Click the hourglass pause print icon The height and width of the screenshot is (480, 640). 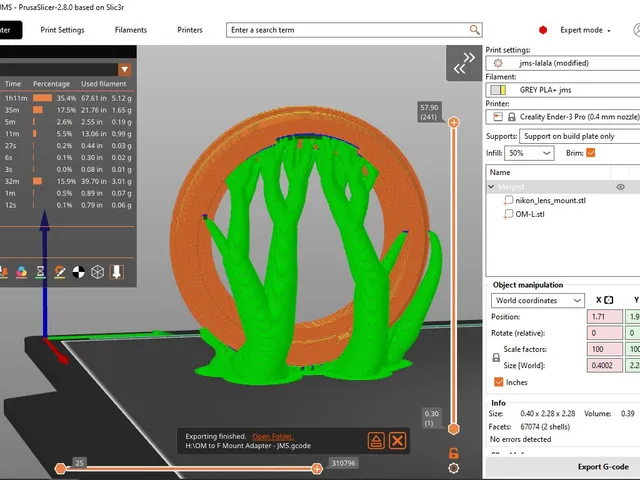(x=40, y=272)
